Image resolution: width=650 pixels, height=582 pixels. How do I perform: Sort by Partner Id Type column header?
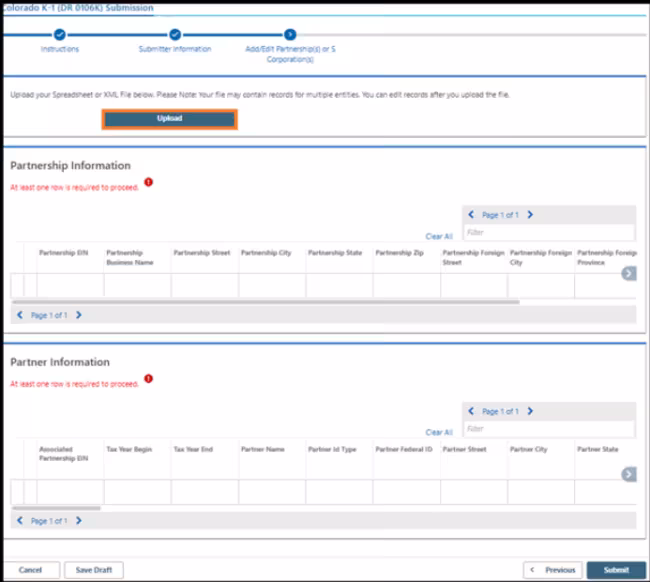(332, 449)
